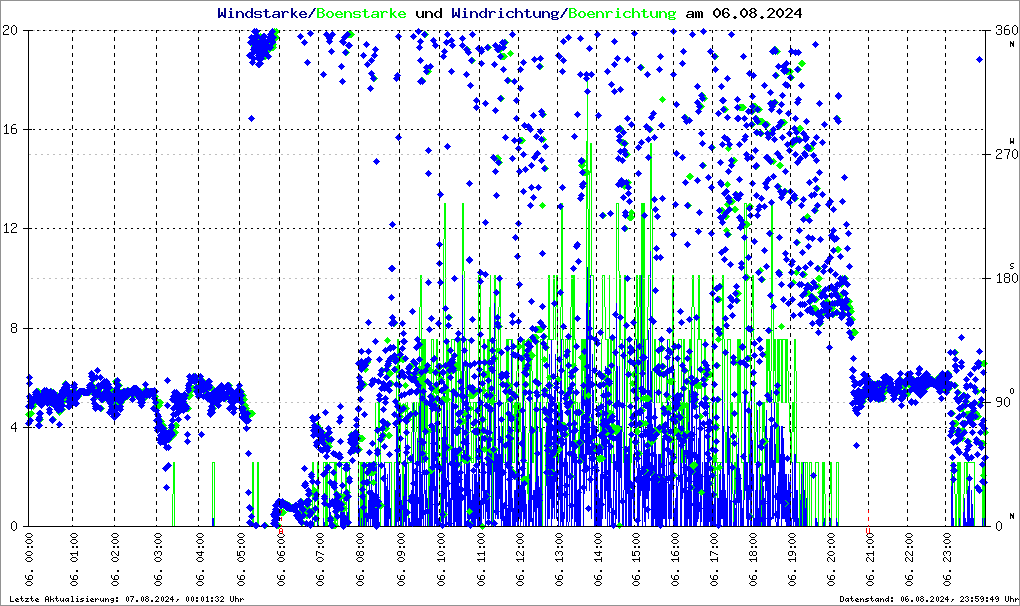1020x606 pixels.
Task: Click time axis label '13:00'
Action: (559, 548)
